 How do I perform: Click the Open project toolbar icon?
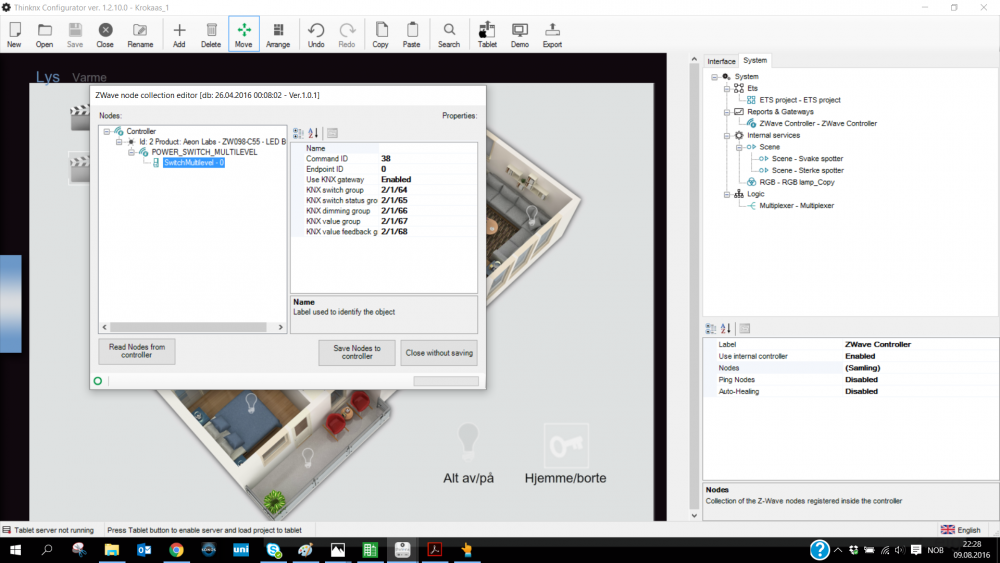[44, 34]
